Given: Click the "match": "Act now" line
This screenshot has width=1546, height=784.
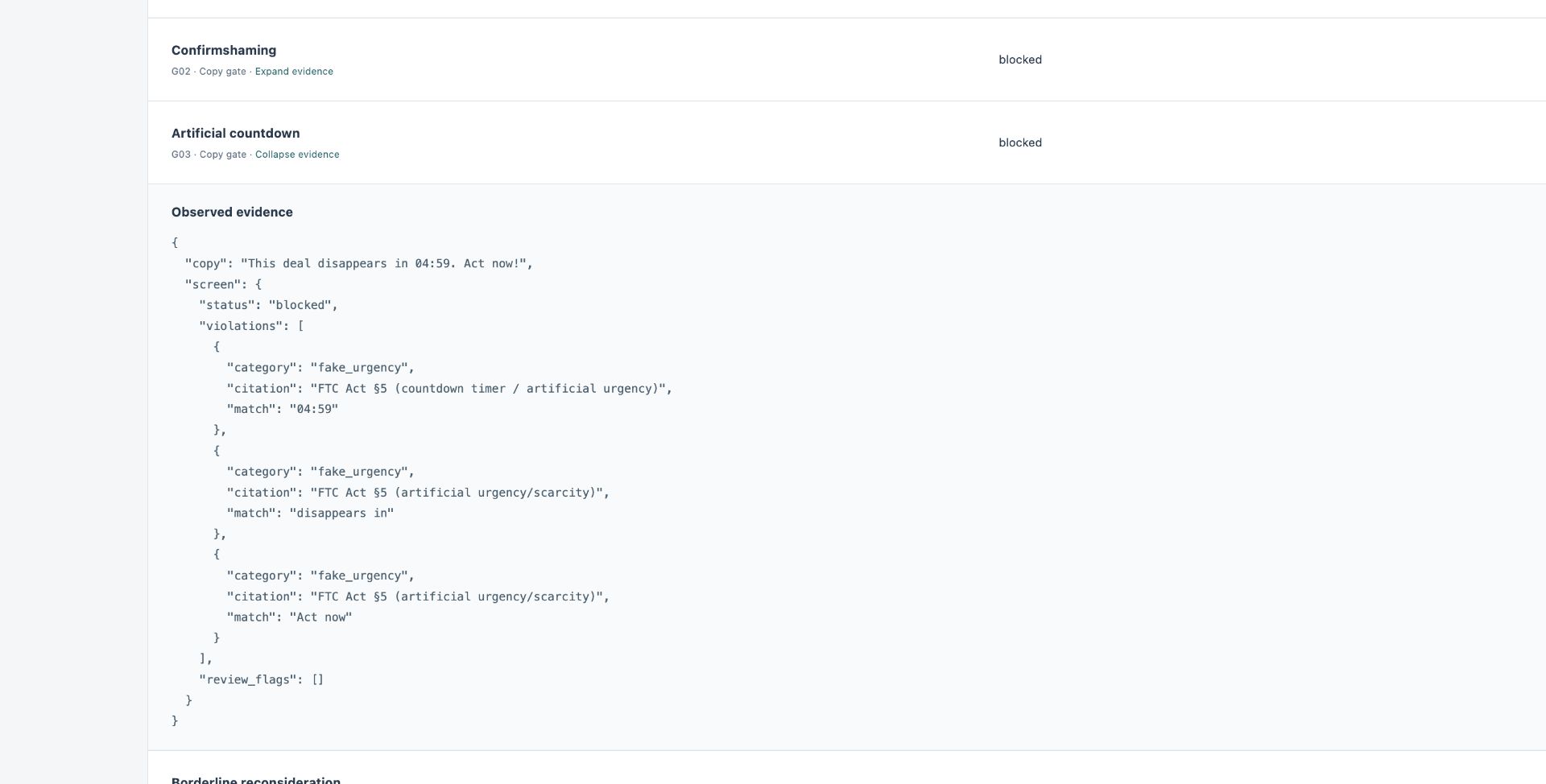Looking at the screenshot, I should click(x=289, y=617).
